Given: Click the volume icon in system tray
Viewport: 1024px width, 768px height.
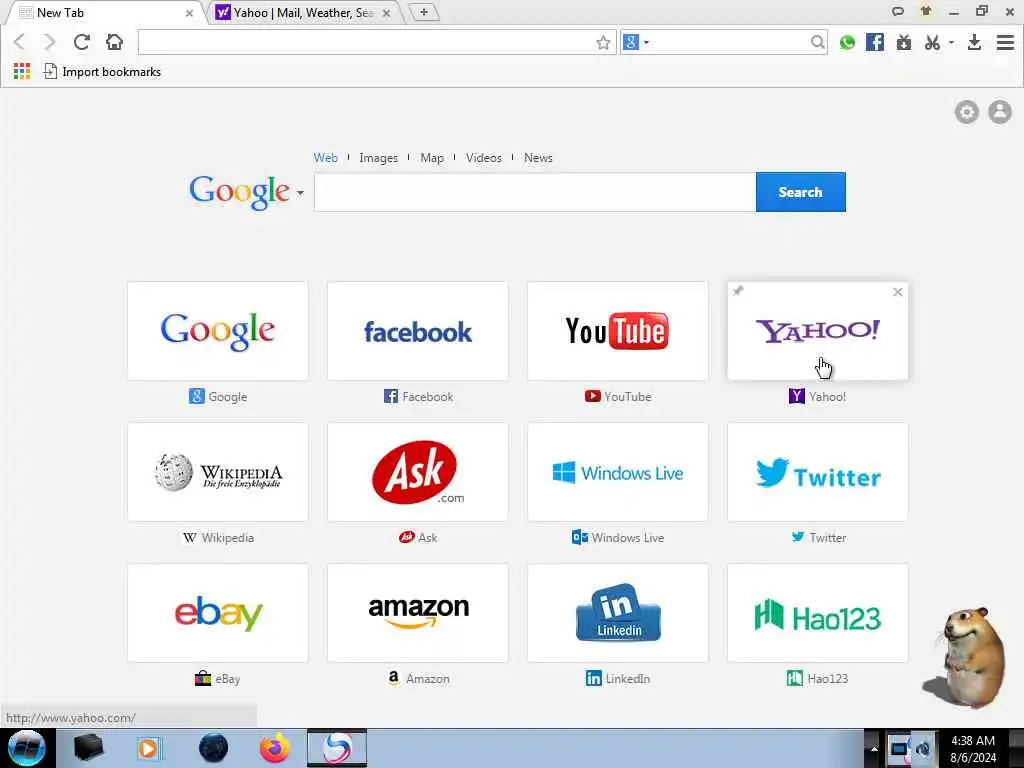Looking at the screenshot, I should [x=923, y=748].
